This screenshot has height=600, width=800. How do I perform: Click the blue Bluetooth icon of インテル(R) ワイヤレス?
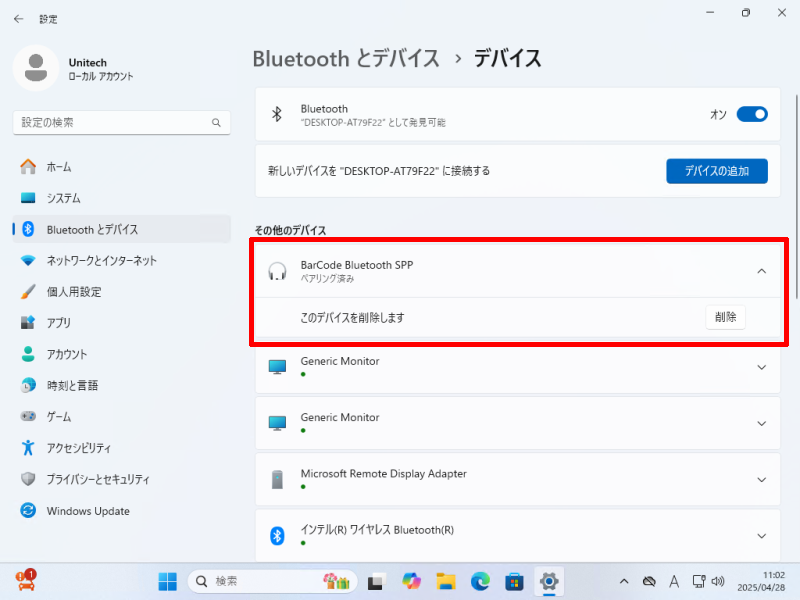(277, 536)
